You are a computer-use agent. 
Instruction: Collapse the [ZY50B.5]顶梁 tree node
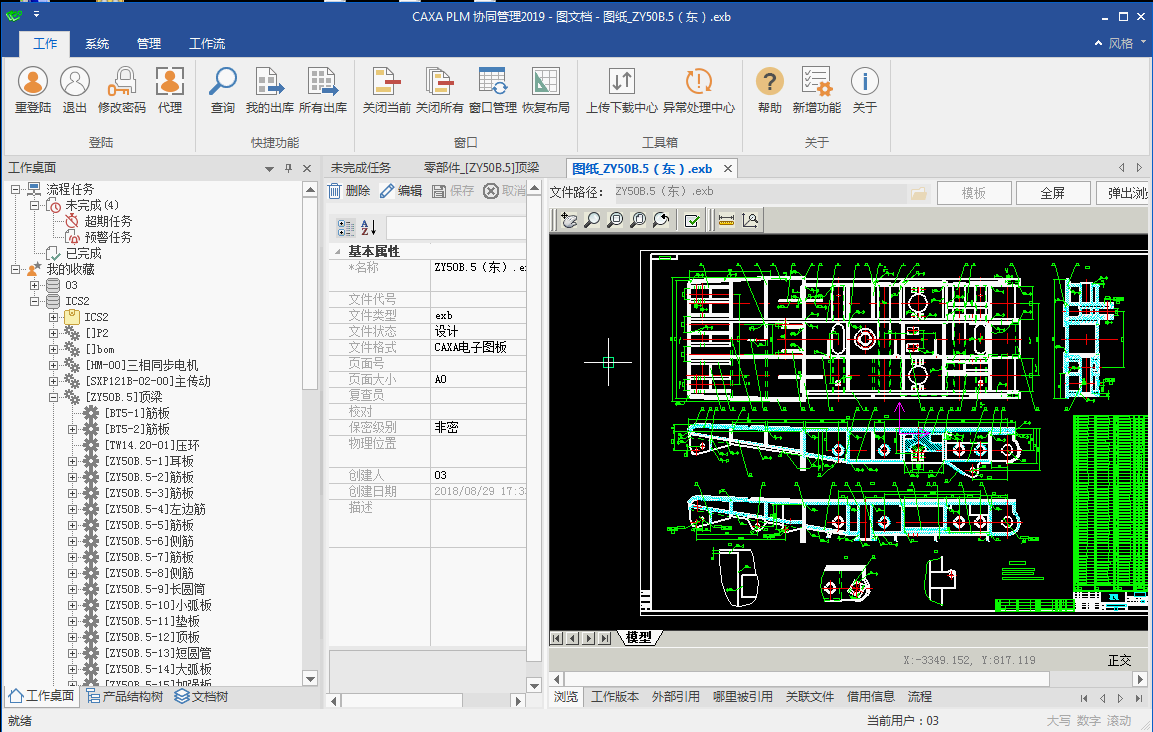(x=53, y=397)
